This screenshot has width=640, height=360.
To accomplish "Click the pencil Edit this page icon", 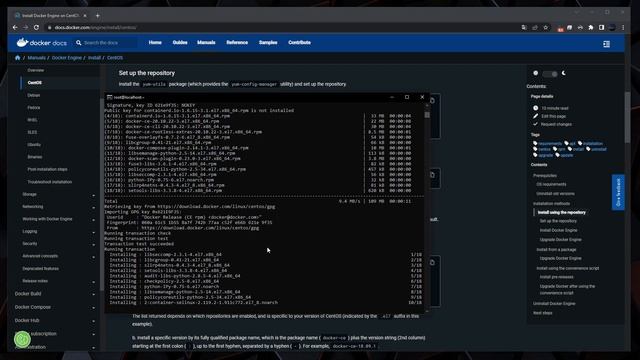I will tap(536, 116).
